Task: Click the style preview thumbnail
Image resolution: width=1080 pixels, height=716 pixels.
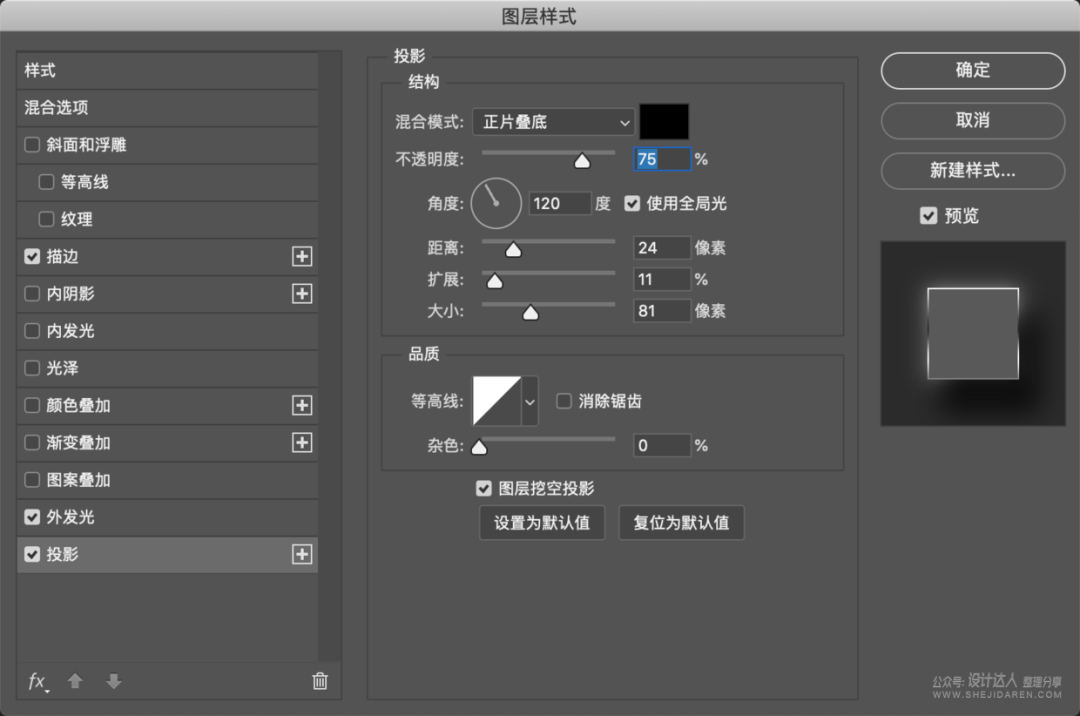Action: point(973,333)
